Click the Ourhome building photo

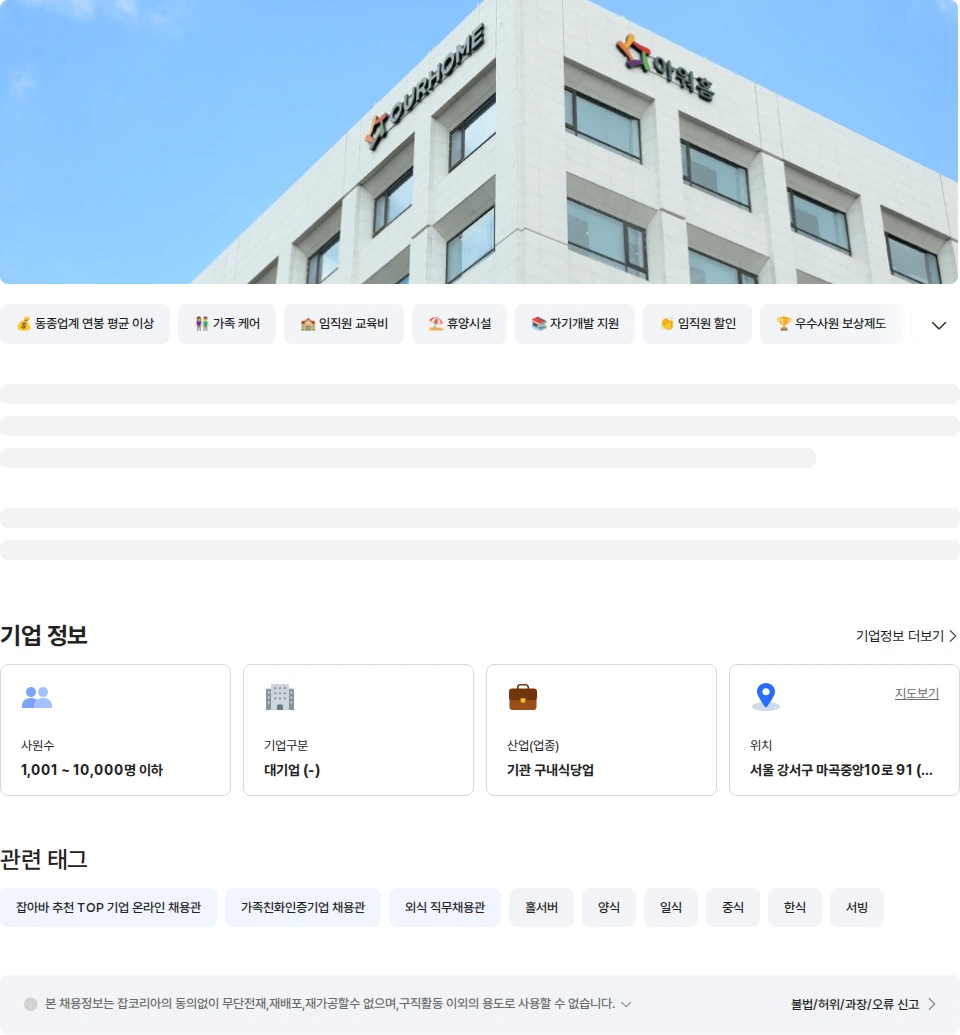479,142
